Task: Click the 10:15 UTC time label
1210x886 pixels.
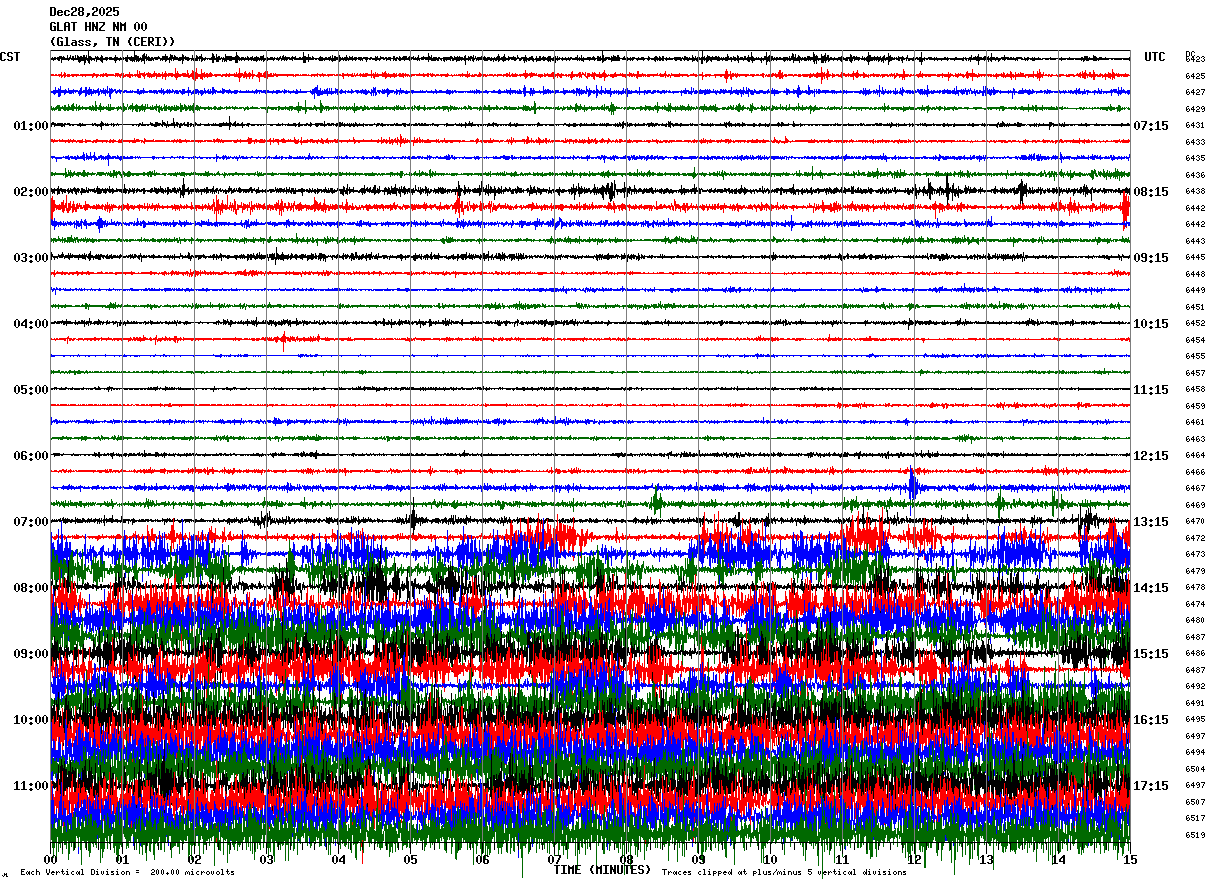Action: click(x=1151, y=324)
